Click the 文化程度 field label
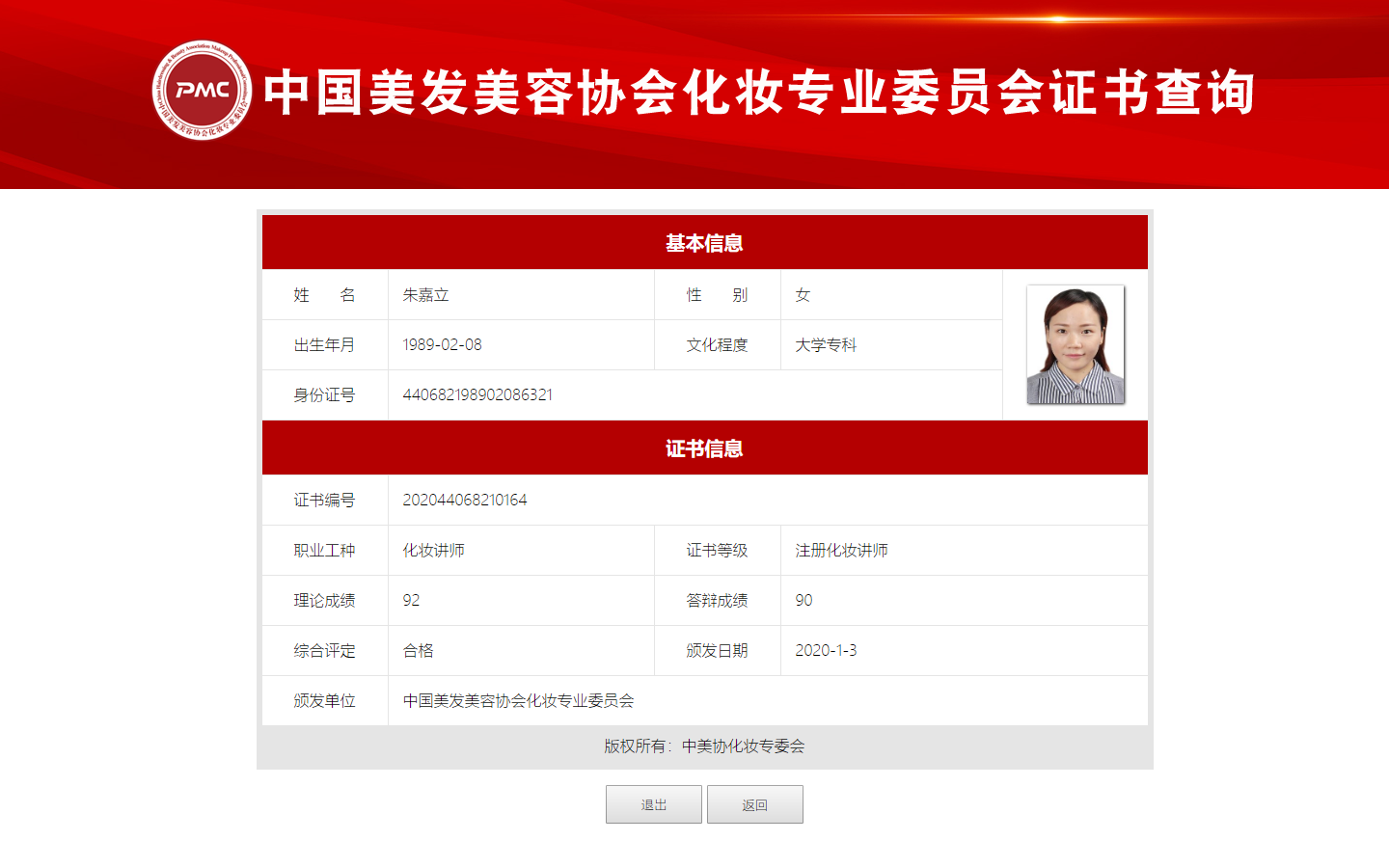 [x=717, y=345]
